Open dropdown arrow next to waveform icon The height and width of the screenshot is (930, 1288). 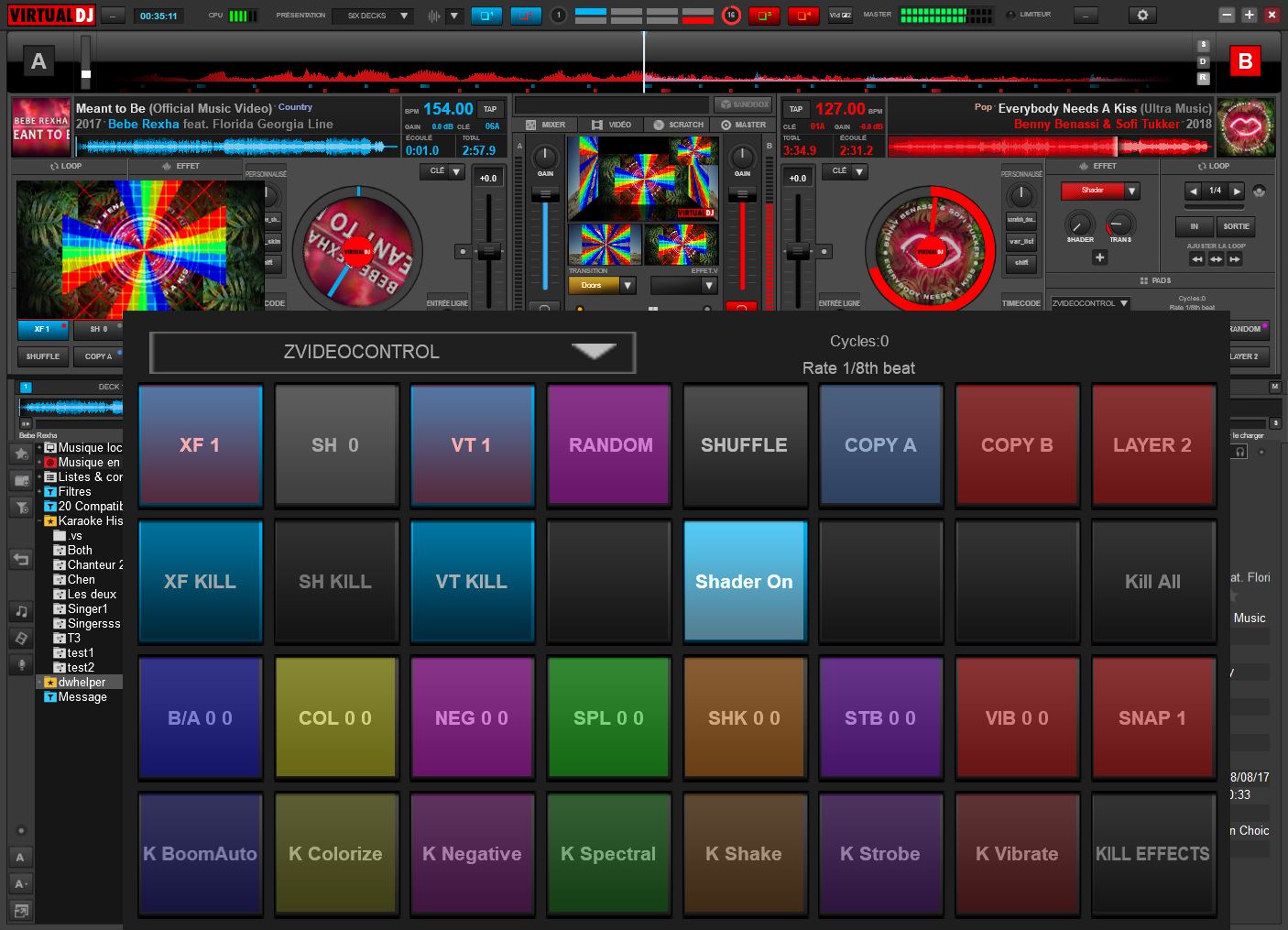click(454, 16)
